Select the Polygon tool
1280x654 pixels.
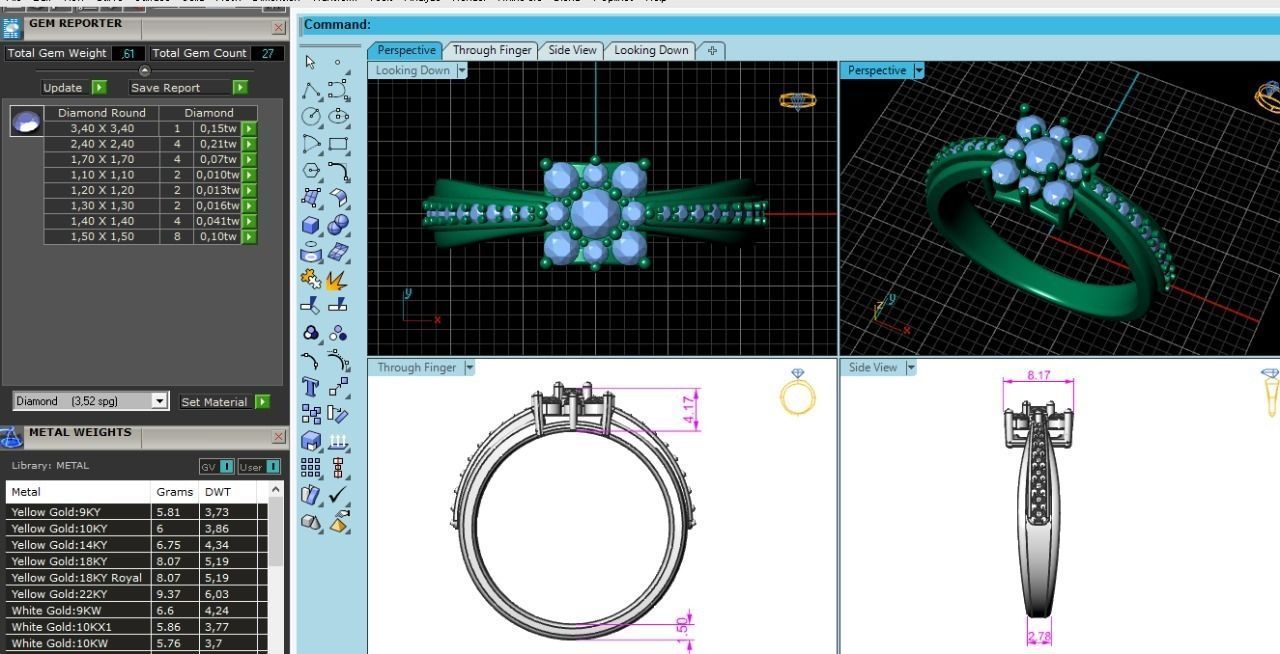[x=311, y=171]
